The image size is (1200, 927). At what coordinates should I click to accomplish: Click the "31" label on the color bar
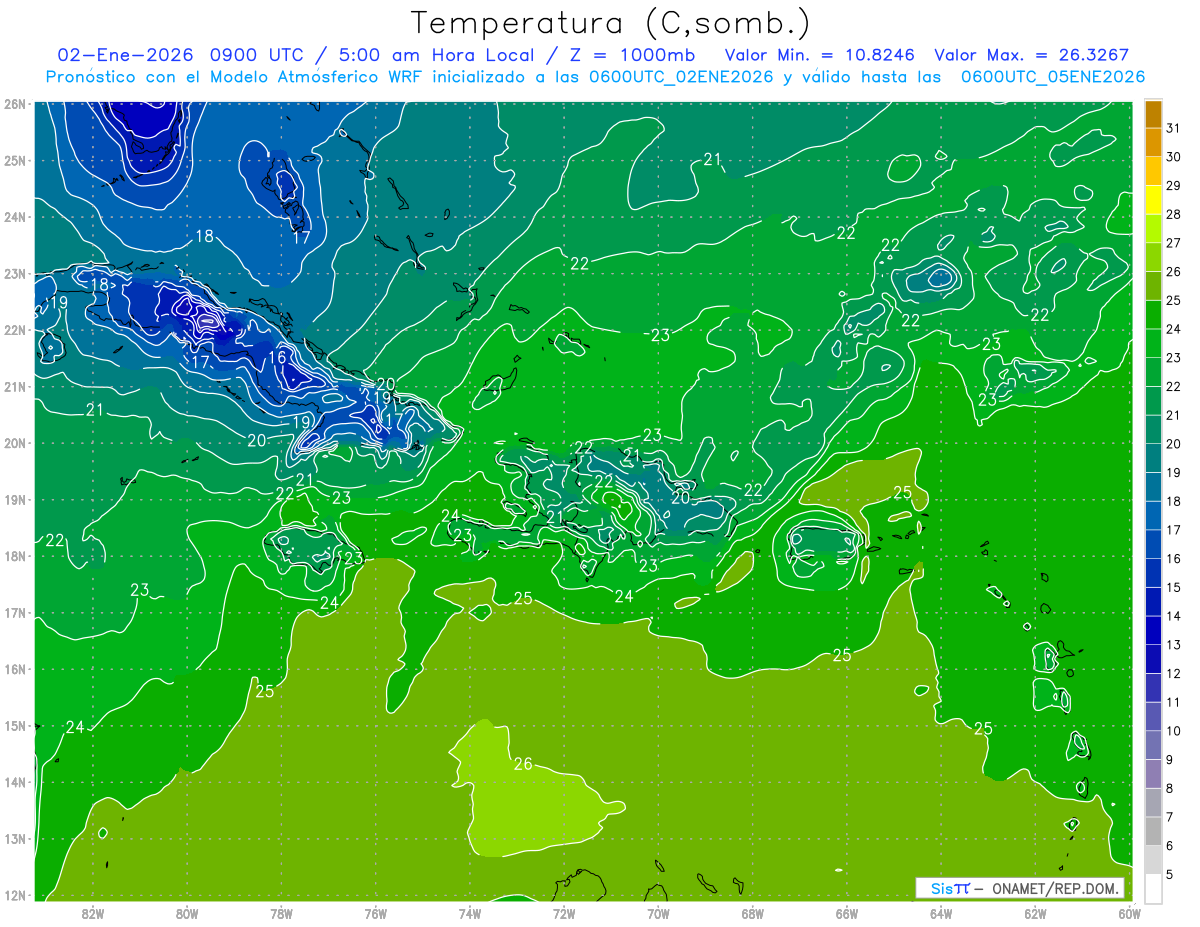point(1173,128)
